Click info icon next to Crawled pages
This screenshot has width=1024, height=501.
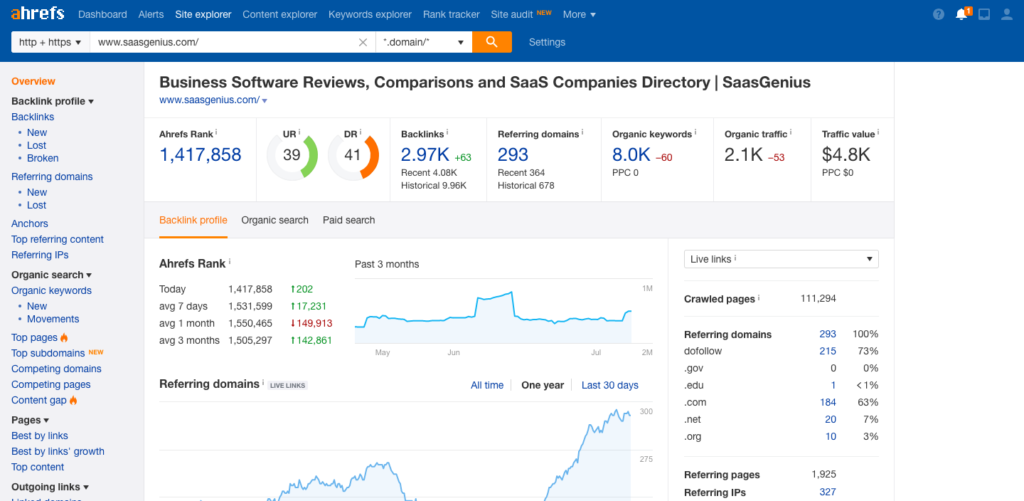760,298
